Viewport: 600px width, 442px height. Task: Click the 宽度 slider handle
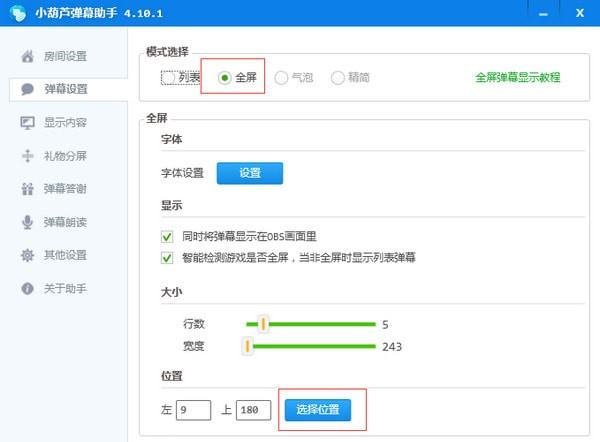coord(247,346)
